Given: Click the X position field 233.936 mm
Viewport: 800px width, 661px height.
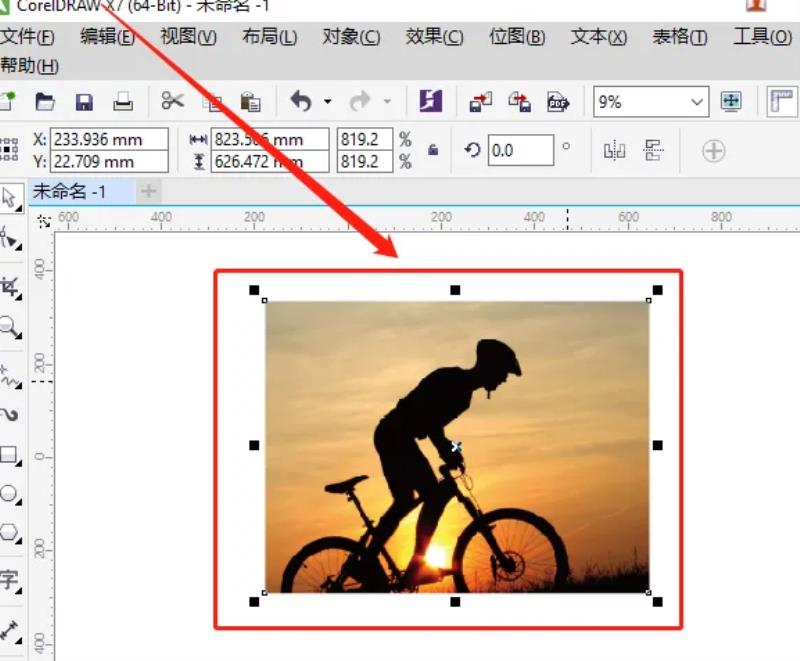Looking at the screenshot, I should 109,139.
